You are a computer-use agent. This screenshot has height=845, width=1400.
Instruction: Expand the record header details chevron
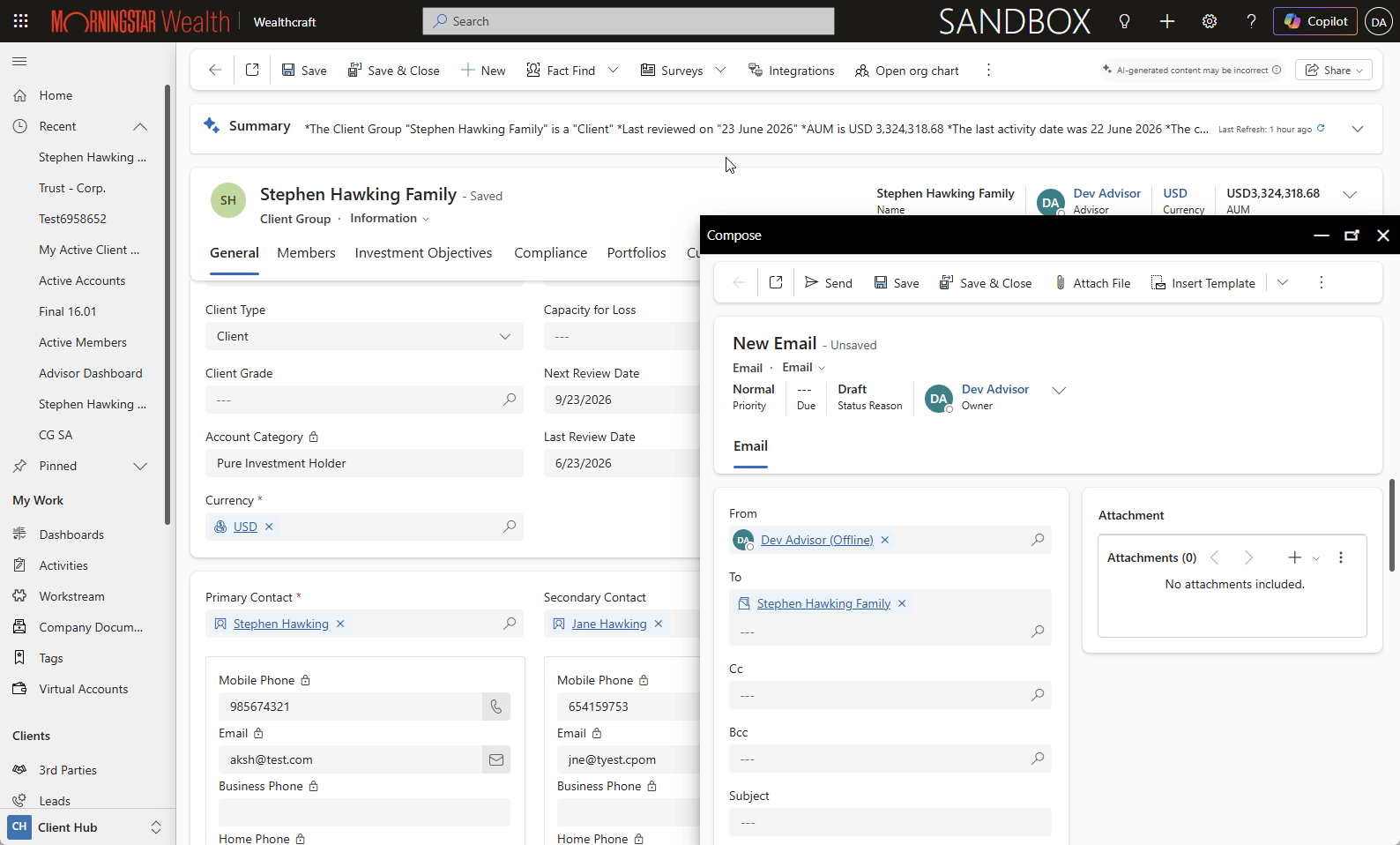click(1350, 194)
